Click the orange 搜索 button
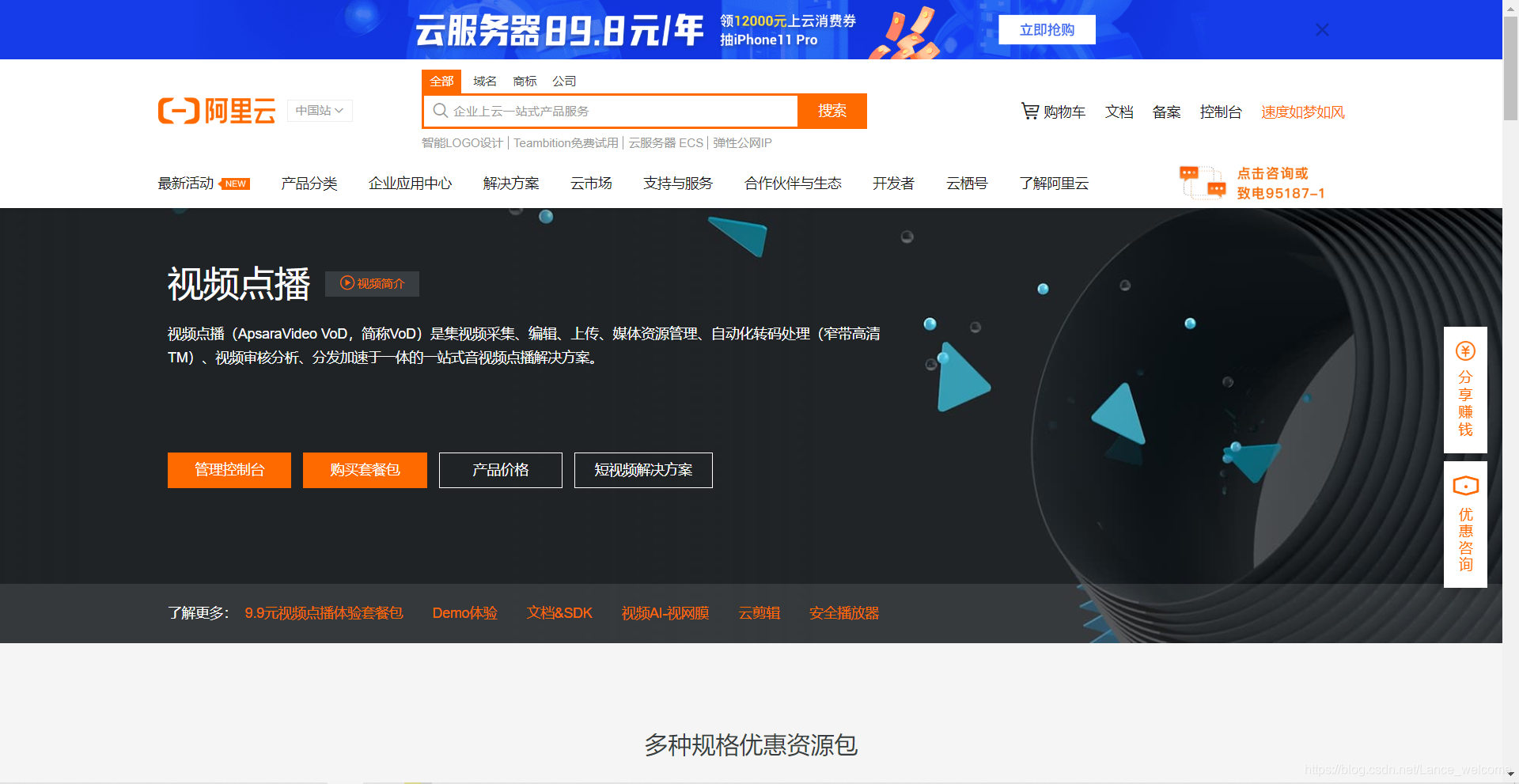Viewport: 1519px width, 784px height. coord(832,111)
